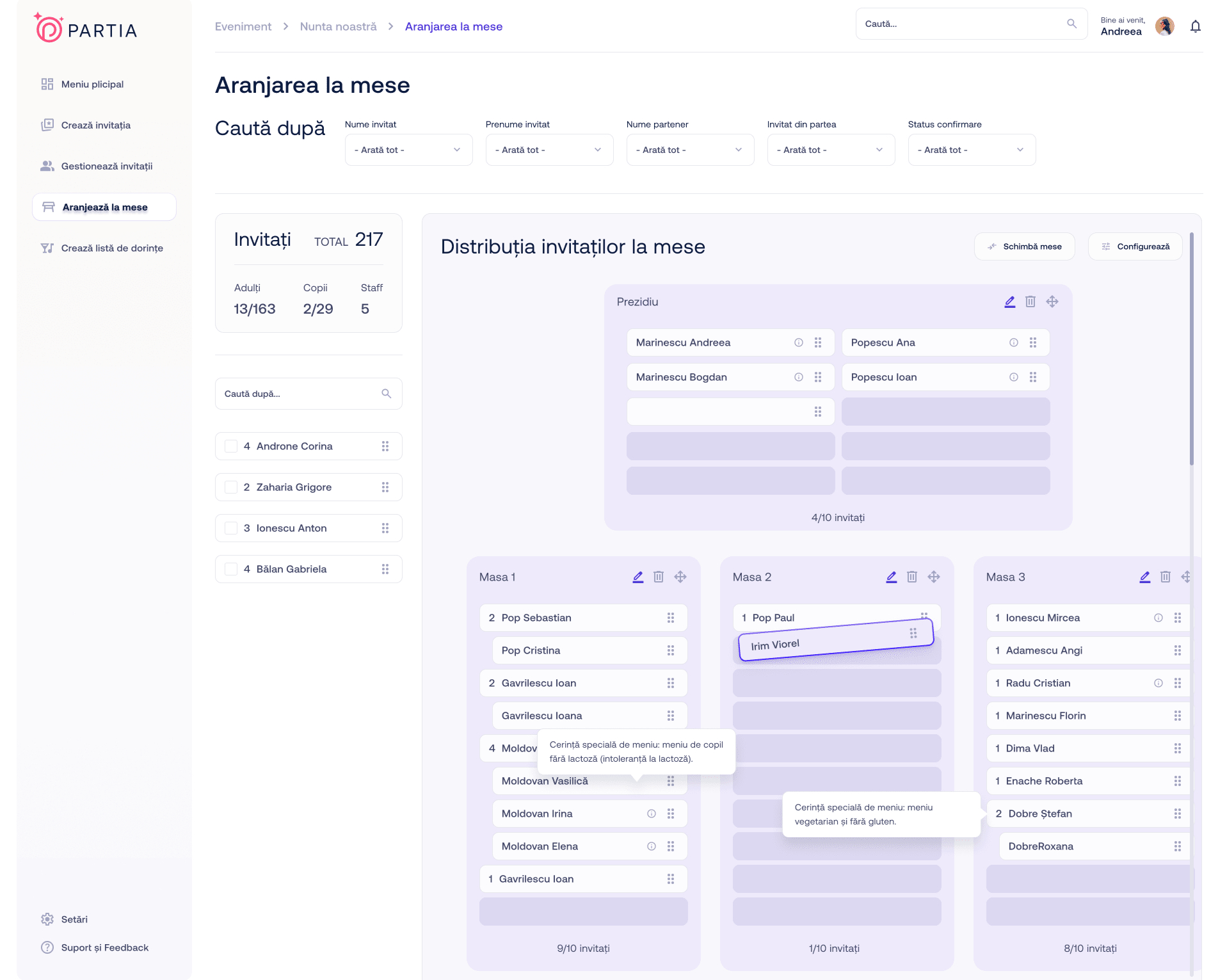Open the Nume invitat dropdown
1227x980 pixels.
coord(409,150)
